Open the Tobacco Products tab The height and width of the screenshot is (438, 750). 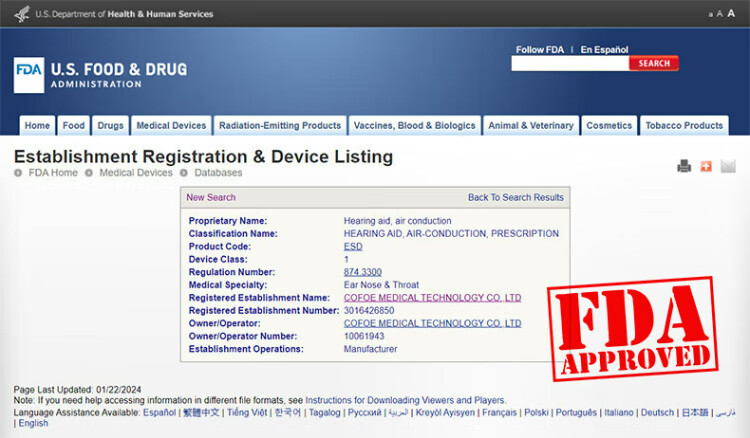point(684,126)
